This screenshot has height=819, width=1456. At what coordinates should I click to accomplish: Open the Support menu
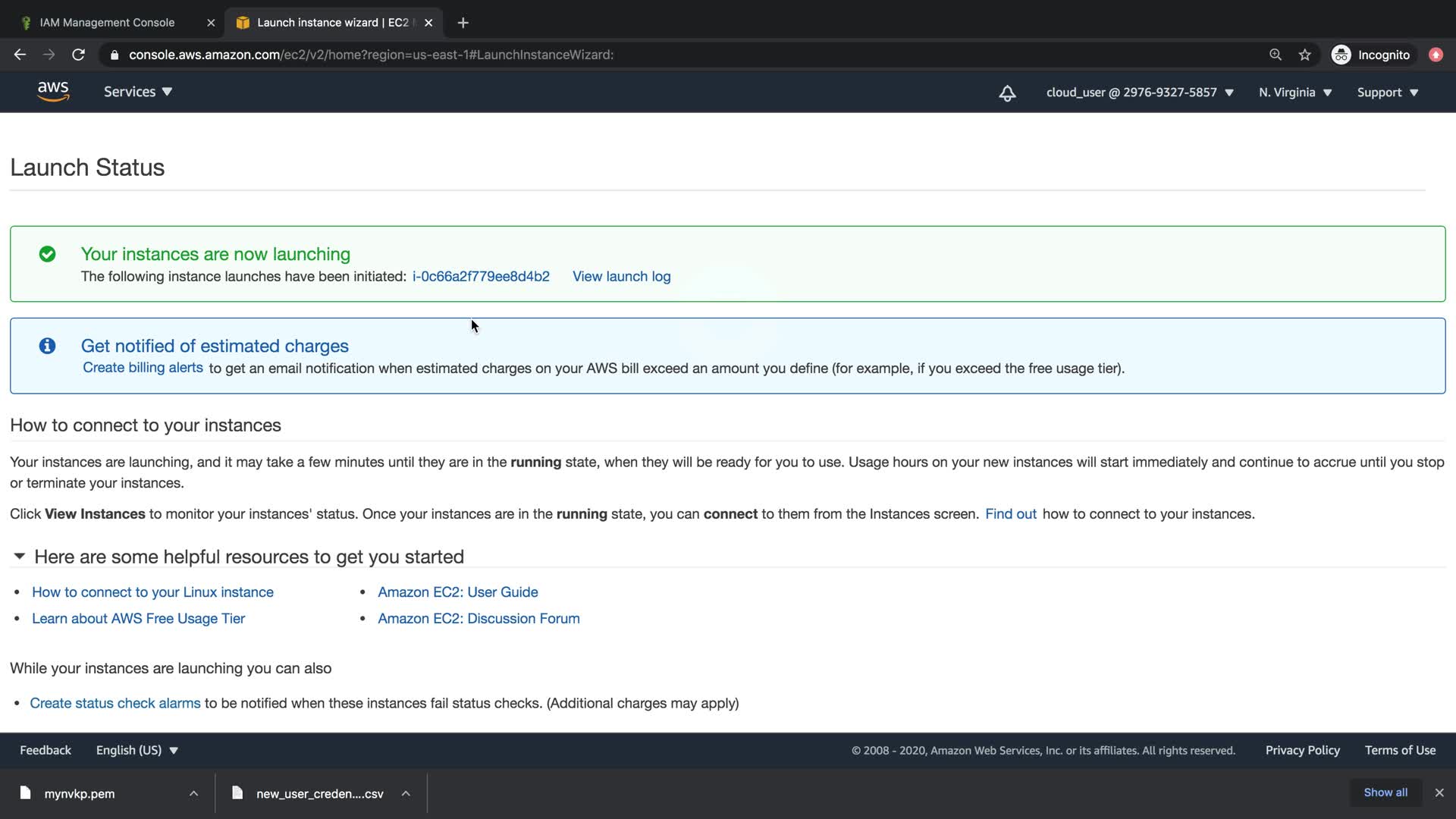pyautogui.click(x=1387, y=93)
